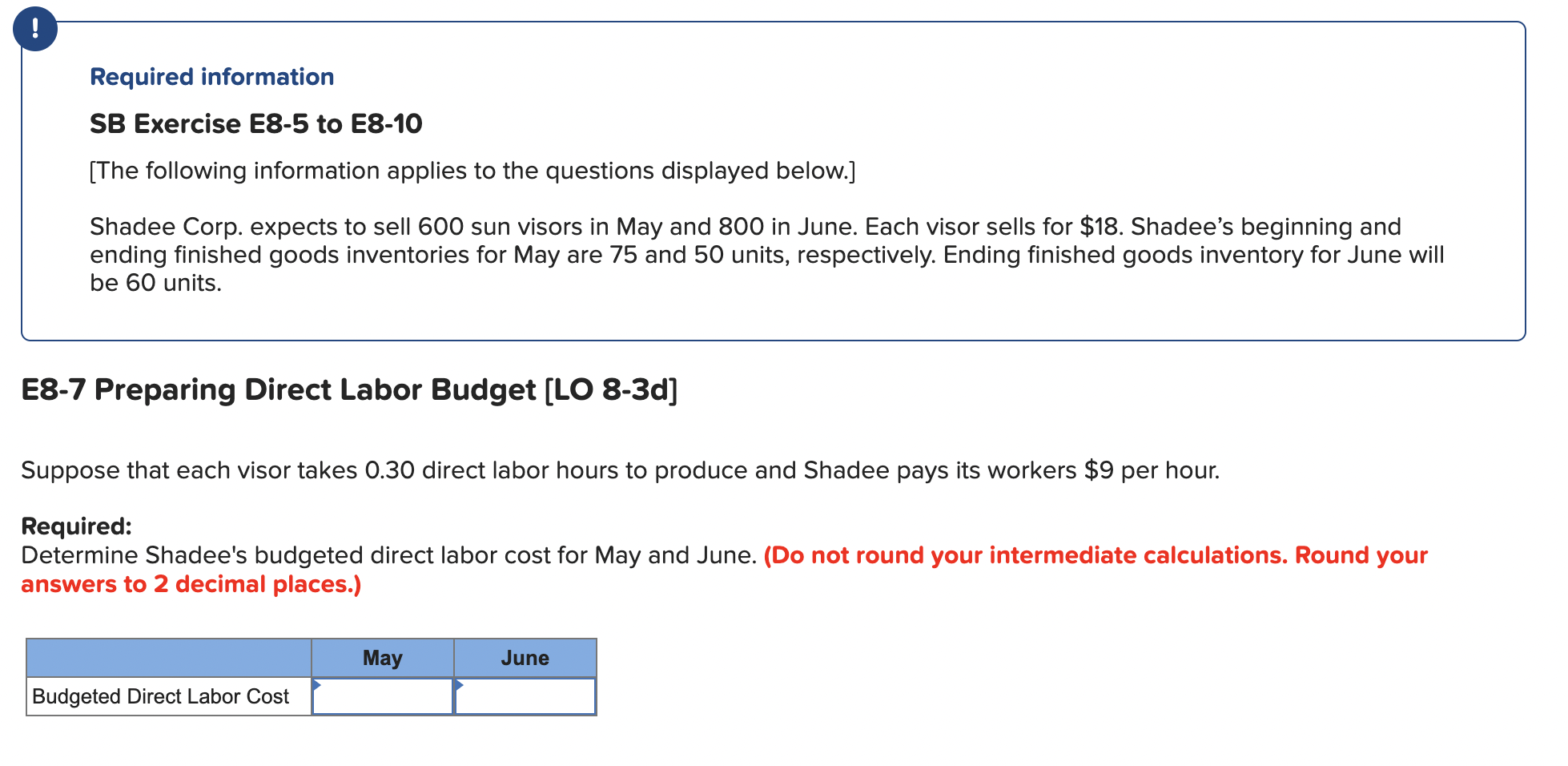The image size is (1568, 766).
Task: Click the blue flag marker in June cell
Action: coord(460,685)
